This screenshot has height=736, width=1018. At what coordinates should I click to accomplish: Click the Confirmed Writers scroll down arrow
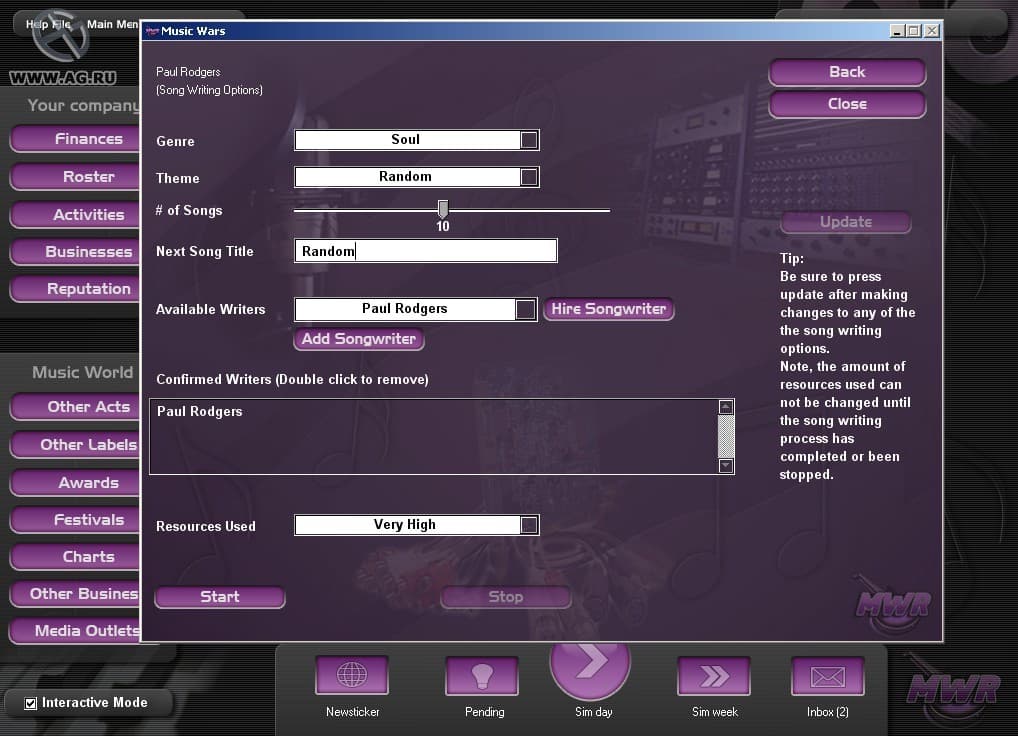[726, 465]
